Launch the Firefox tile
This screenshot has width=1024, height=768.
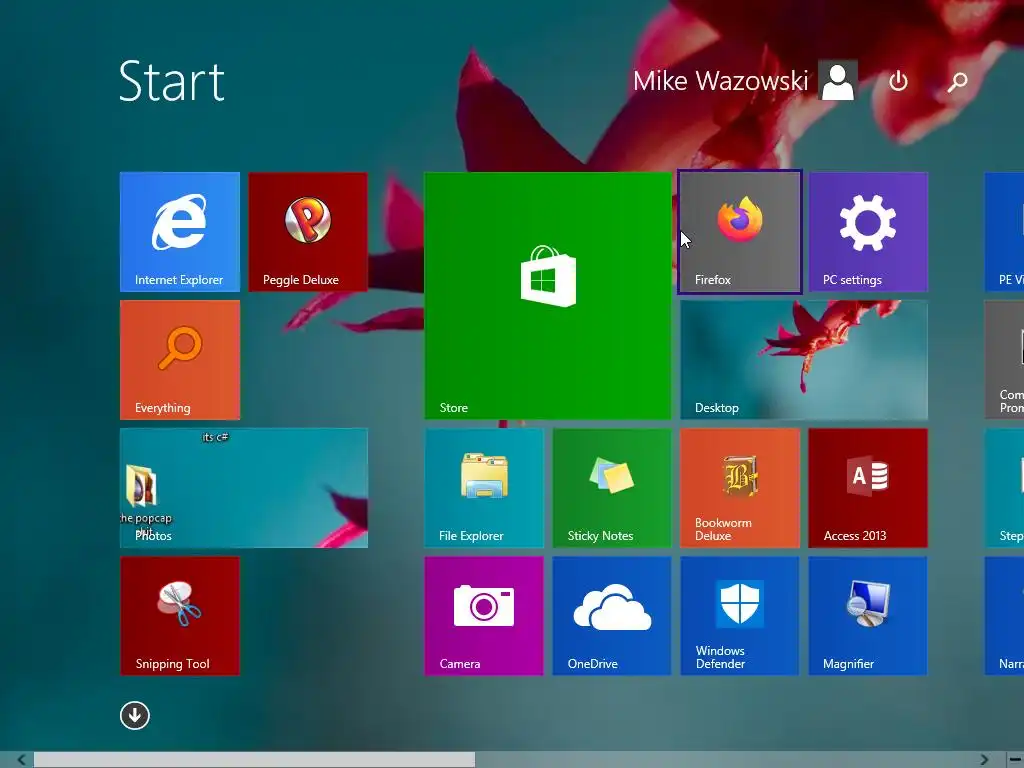(740, 232)
